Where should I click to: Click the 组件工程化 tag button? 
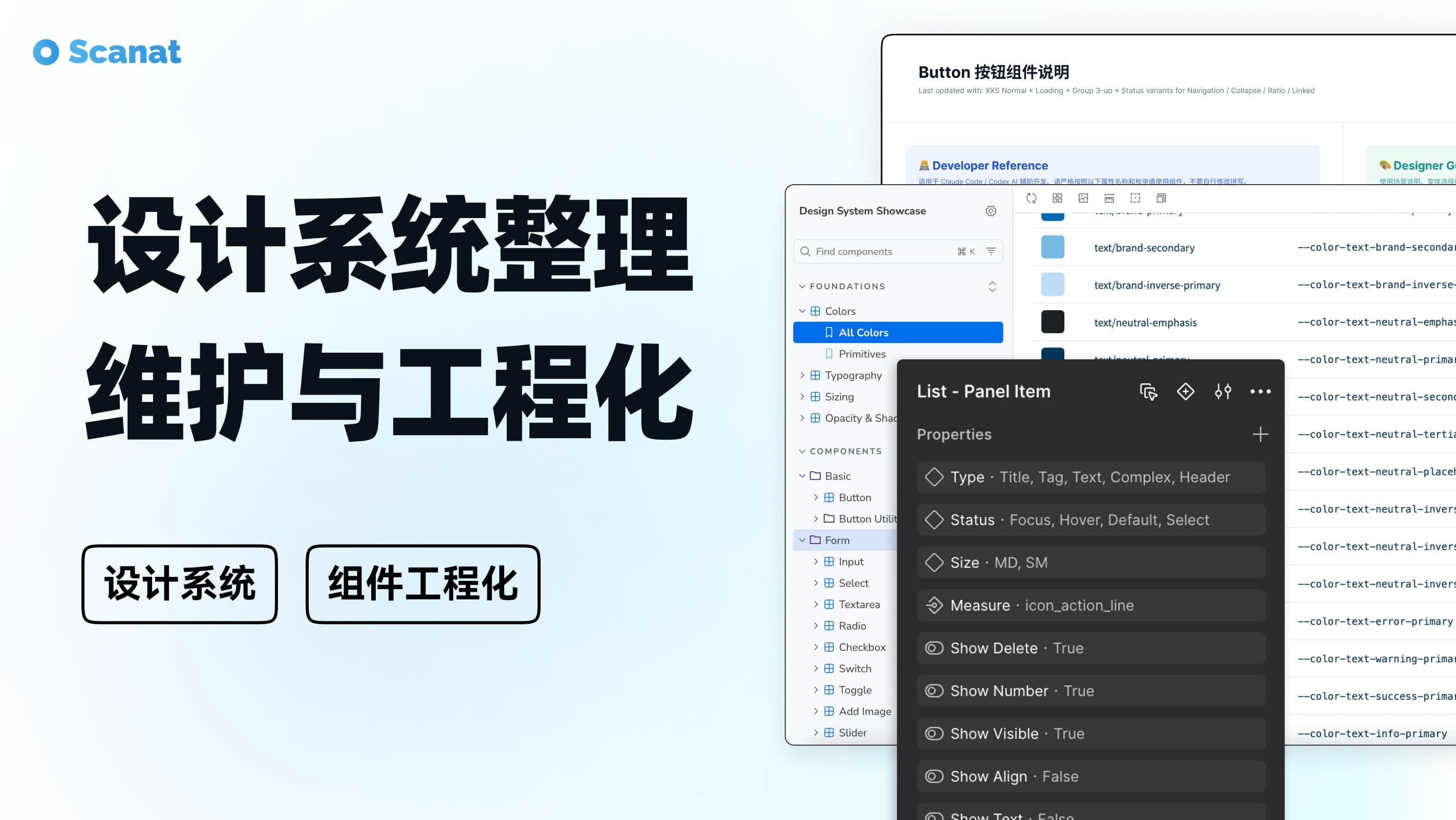point(423,585)
